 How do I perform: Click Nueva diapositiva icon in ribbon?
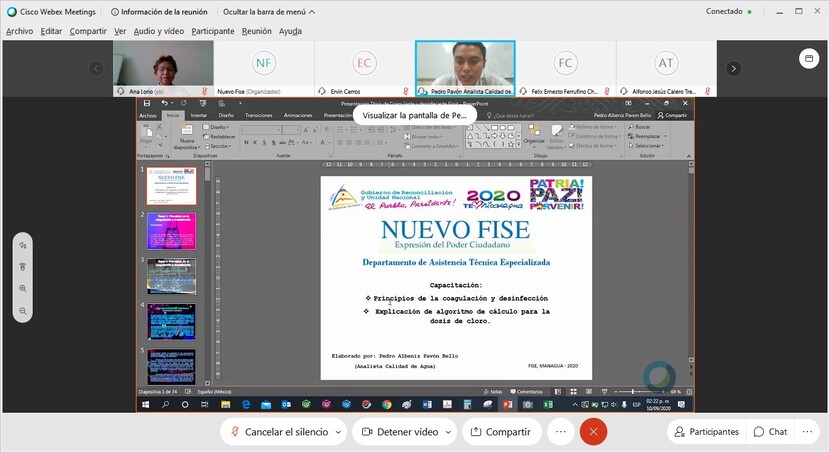(187, 130)
